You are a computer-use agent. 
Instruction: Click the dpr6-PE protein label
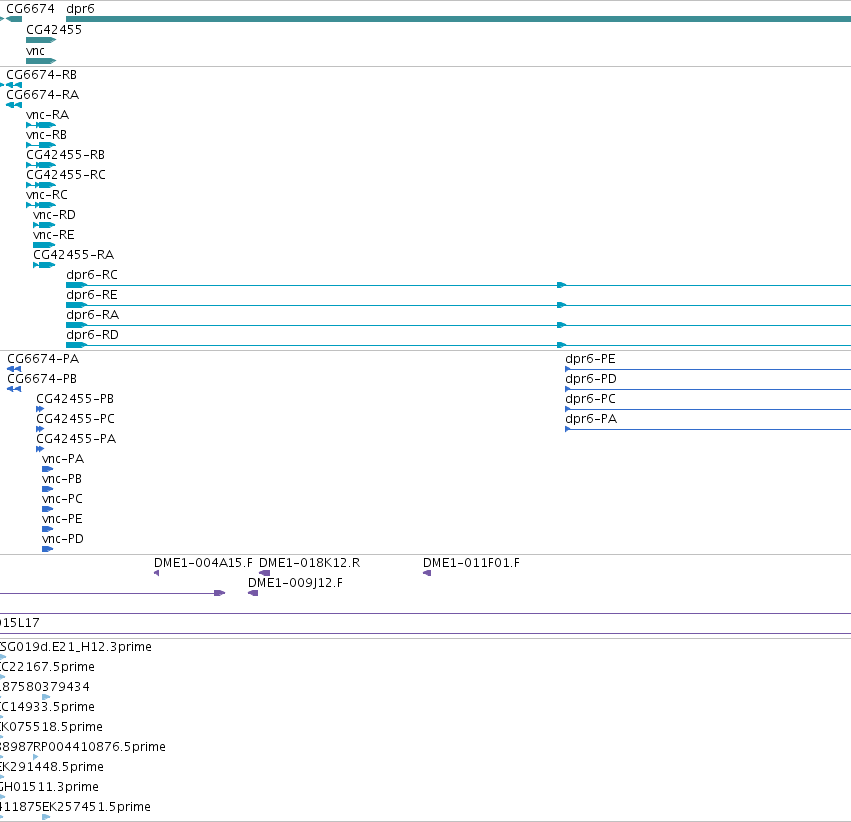click(x=590, y=359)
